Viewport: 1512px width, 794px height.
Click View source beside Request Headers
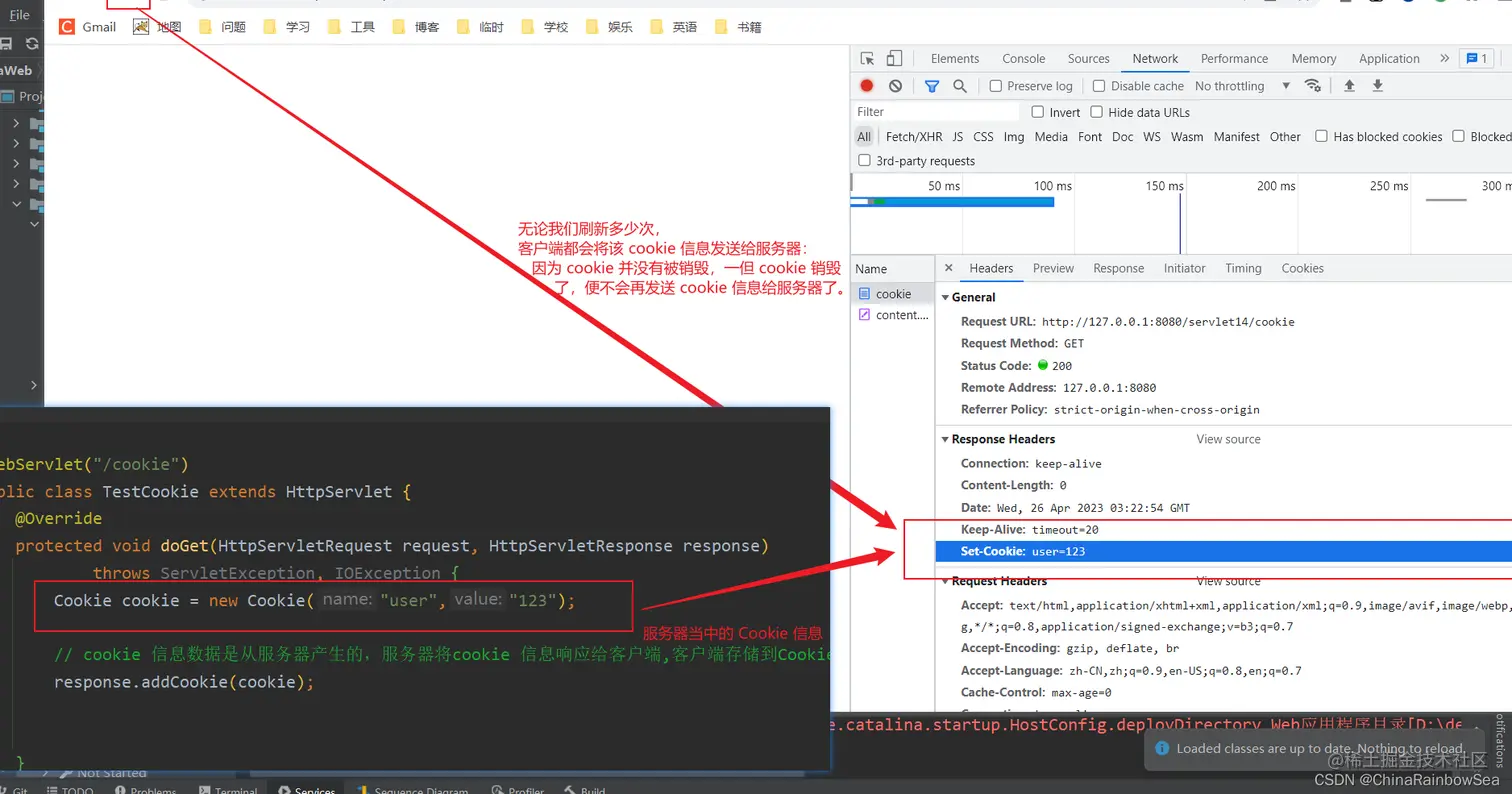tap(1228, 581)
